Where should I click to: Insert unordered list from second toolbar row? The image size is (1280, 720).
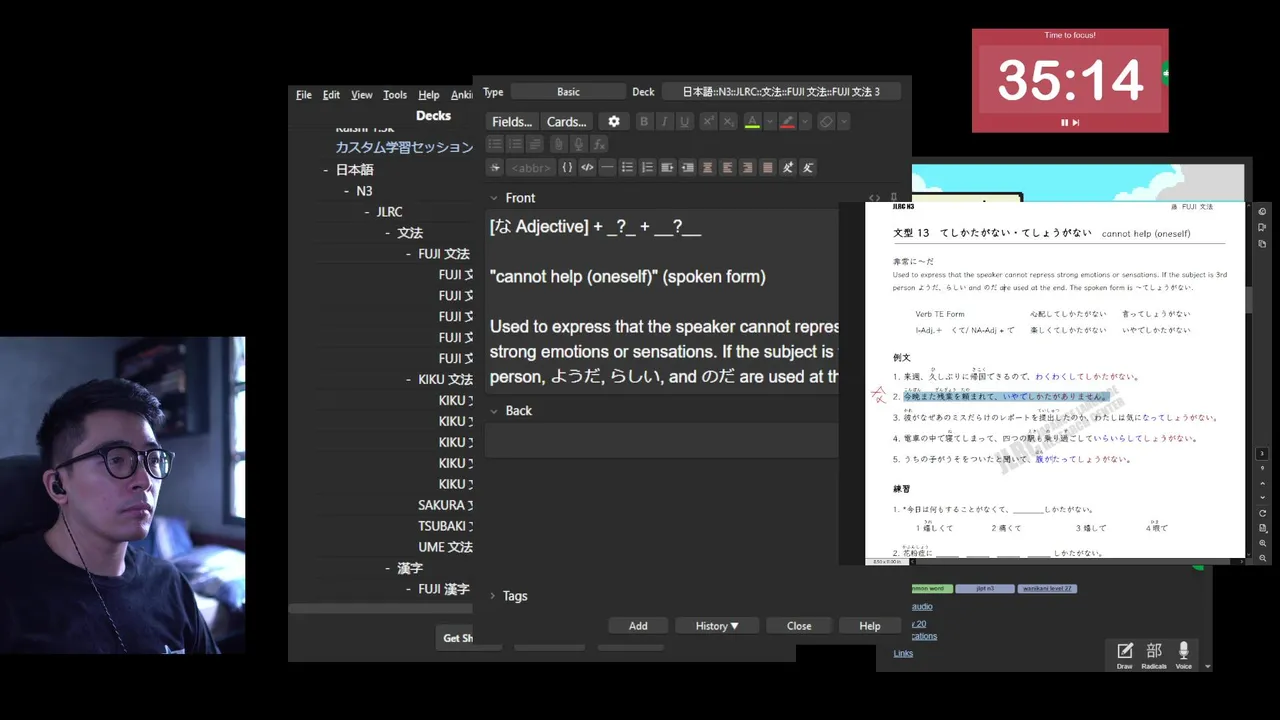495,144
